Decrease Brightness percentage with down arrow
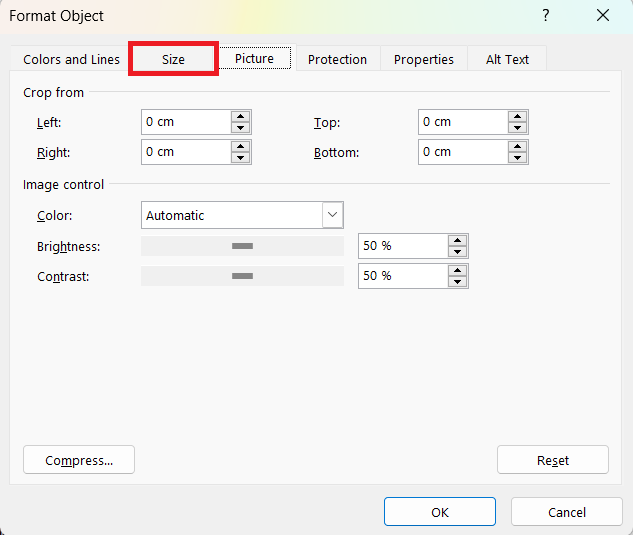 457,252
